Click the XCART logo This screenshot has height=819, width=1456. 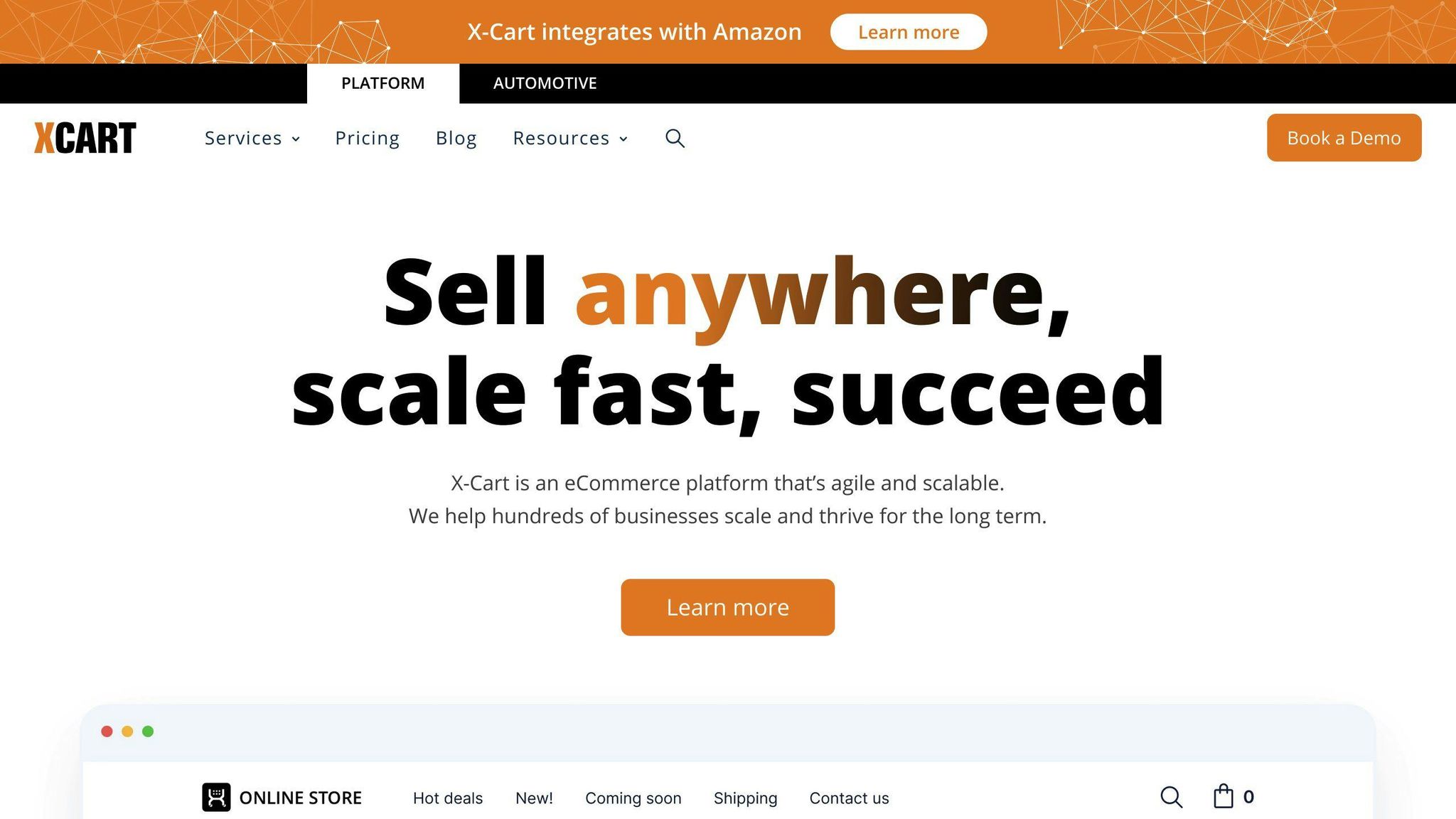(x=85, y=138)
